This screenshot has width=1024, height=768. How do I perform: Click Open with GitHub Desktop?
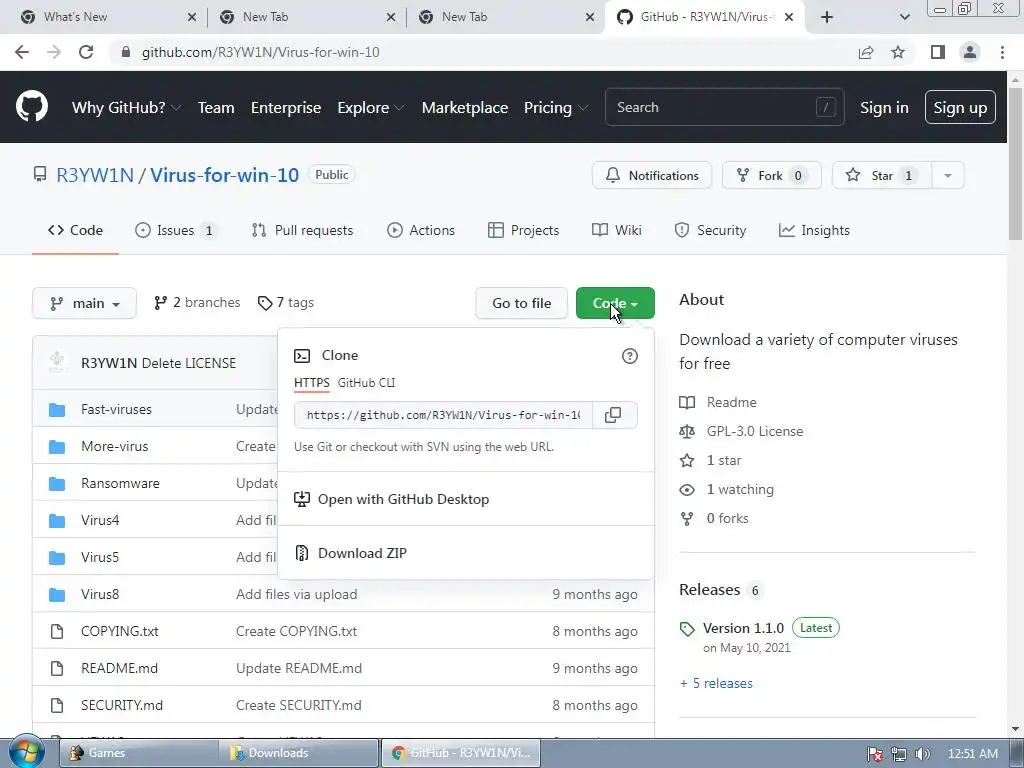pyautogui.click(x=392, y=499)
